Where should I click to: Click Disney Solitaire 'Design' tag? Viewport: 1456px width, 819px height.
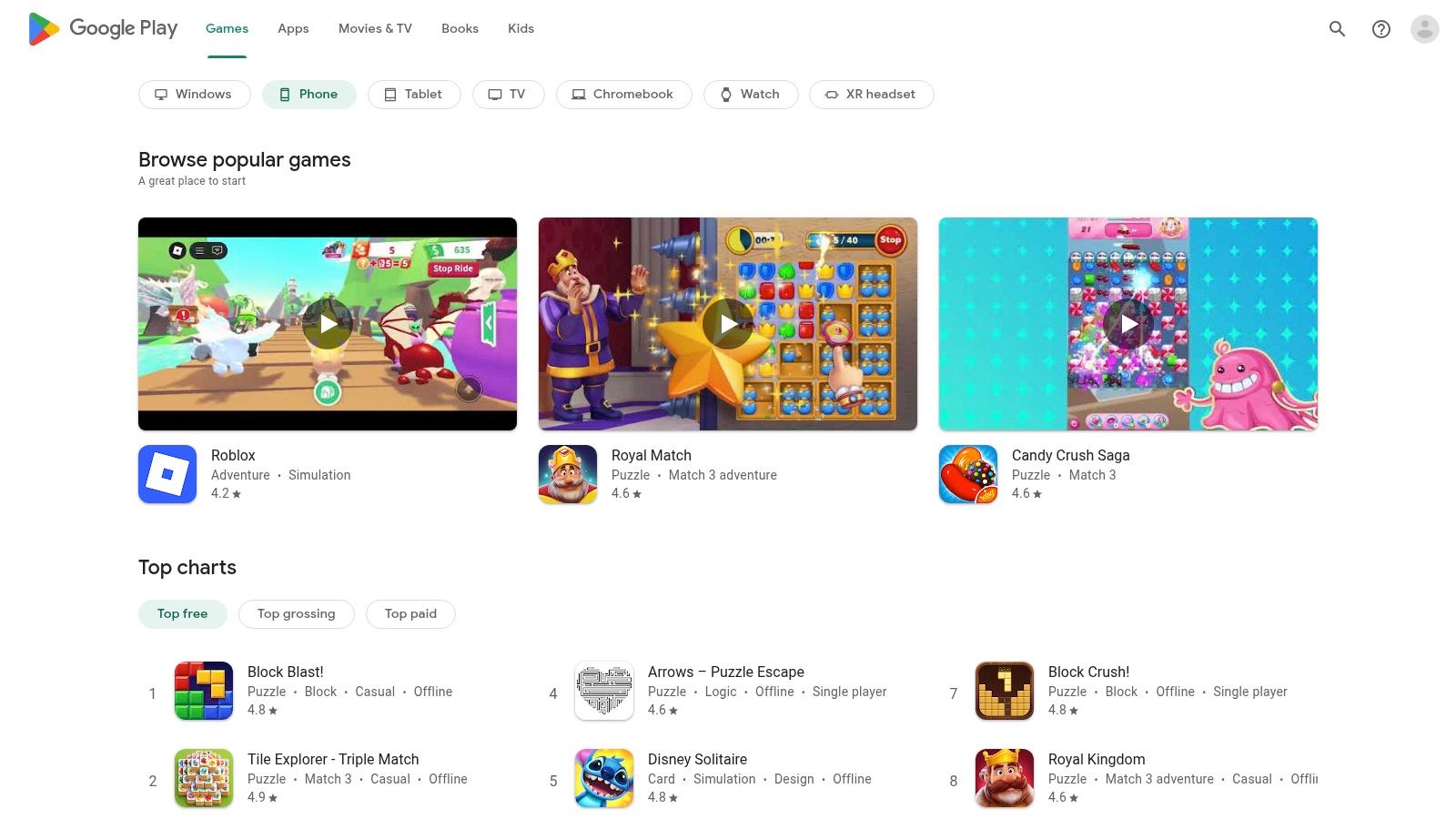(794, 779)
